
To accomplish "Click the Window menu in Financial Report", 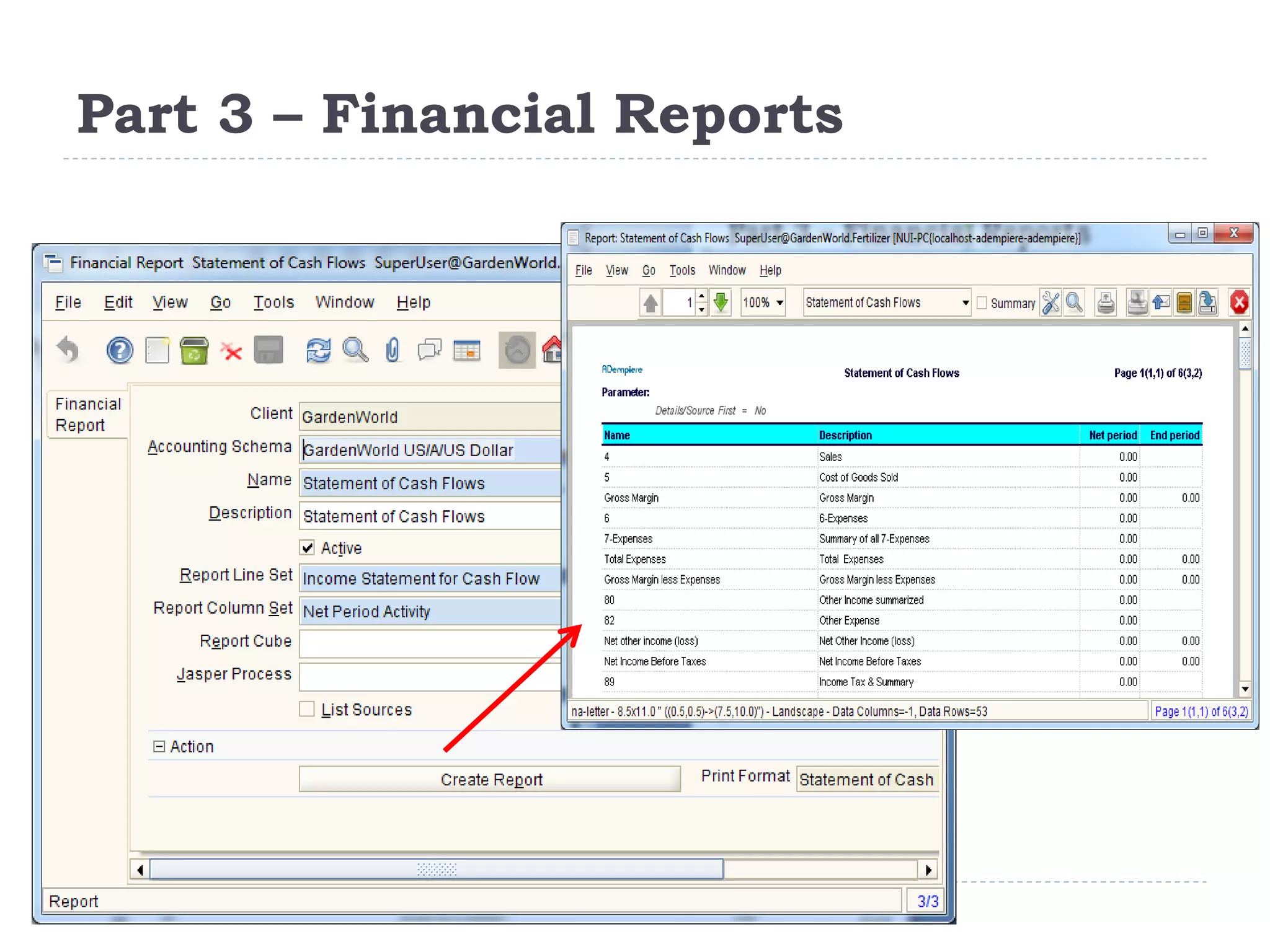I will coord(345,302).
